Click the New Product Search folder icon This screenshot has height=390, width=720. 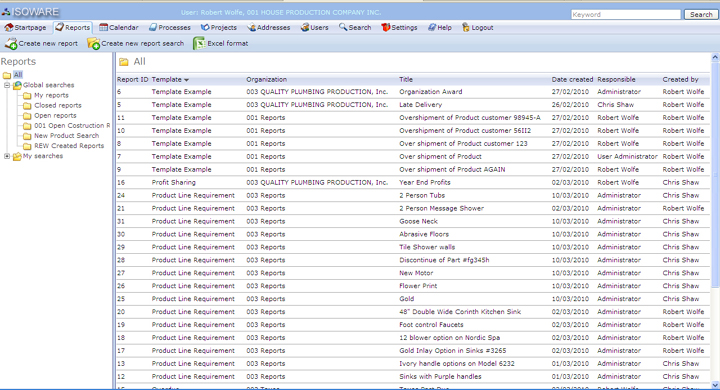pos(27,136)
